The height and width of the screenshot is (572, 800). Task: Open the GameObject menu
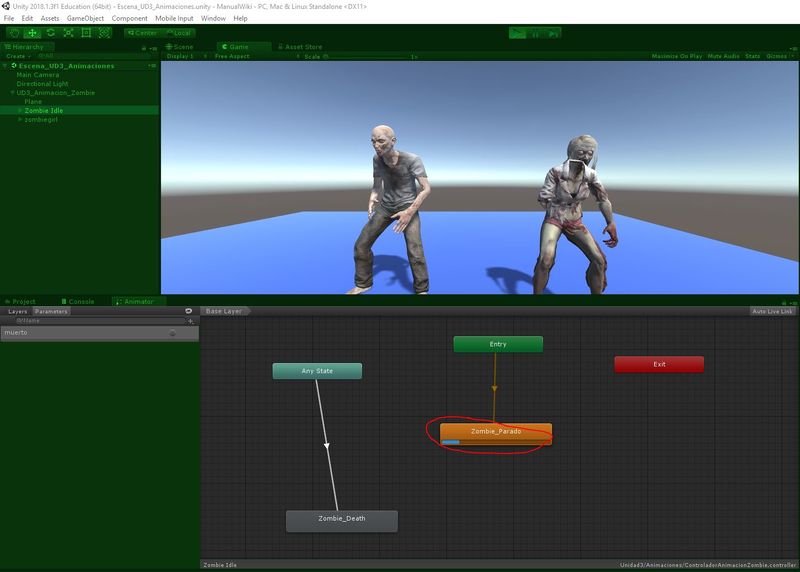click(85, 18)
